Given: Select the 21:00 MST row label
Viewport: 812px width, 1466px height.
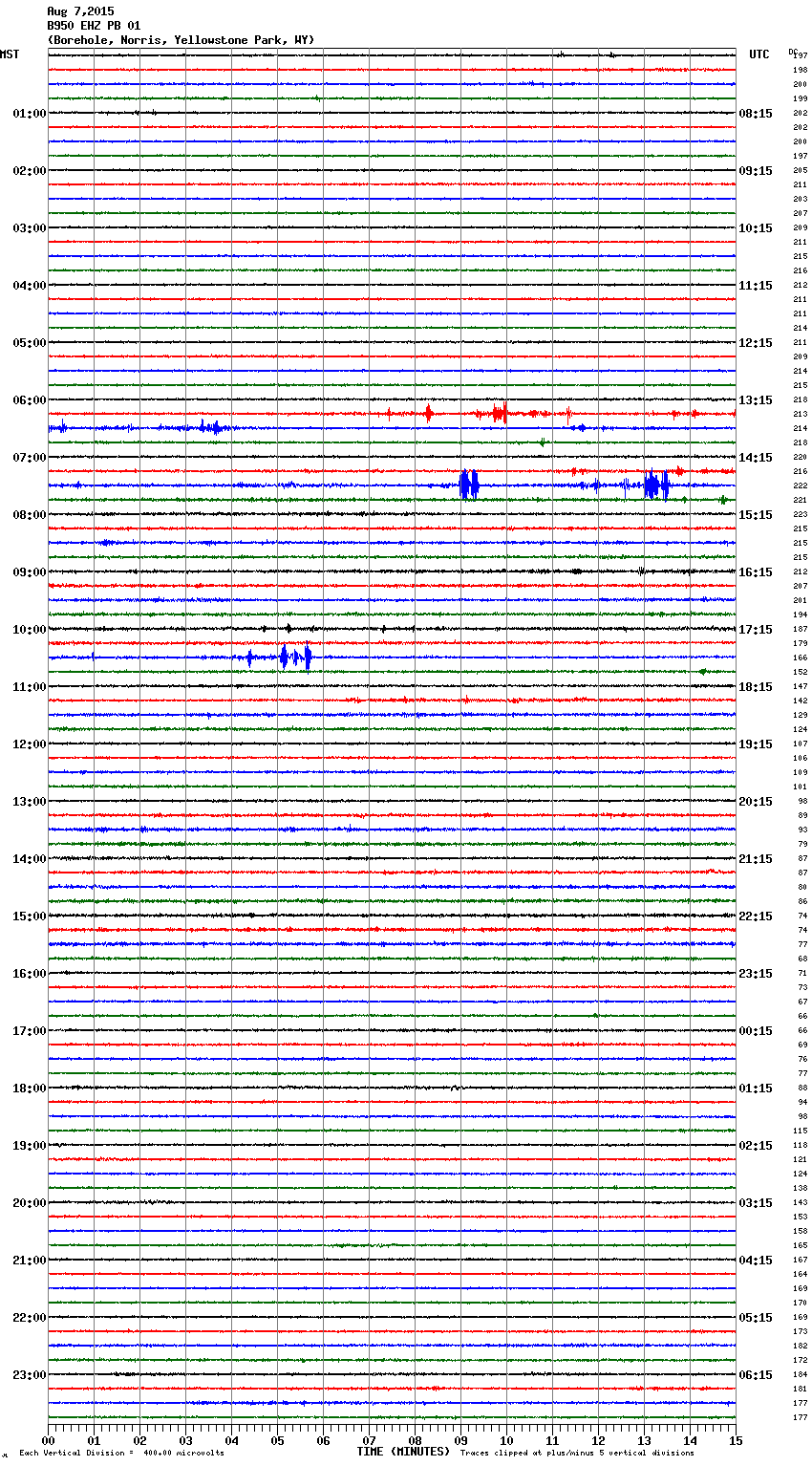Looking at the screenshot, I should (x=30, y=1261).
